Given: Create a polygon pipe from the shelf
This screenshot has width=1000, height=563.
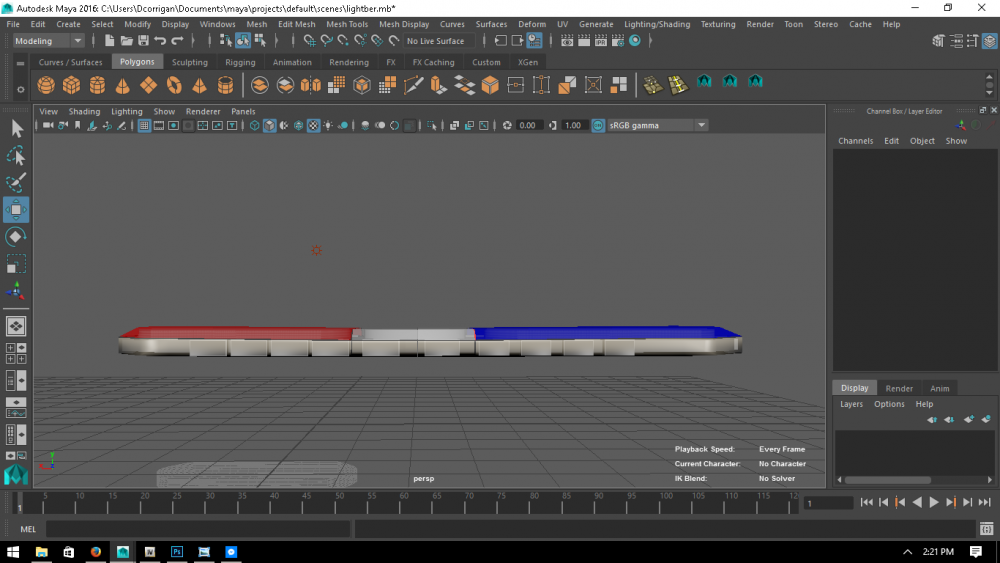Looking at the screenshot, I should pos(225,85).
